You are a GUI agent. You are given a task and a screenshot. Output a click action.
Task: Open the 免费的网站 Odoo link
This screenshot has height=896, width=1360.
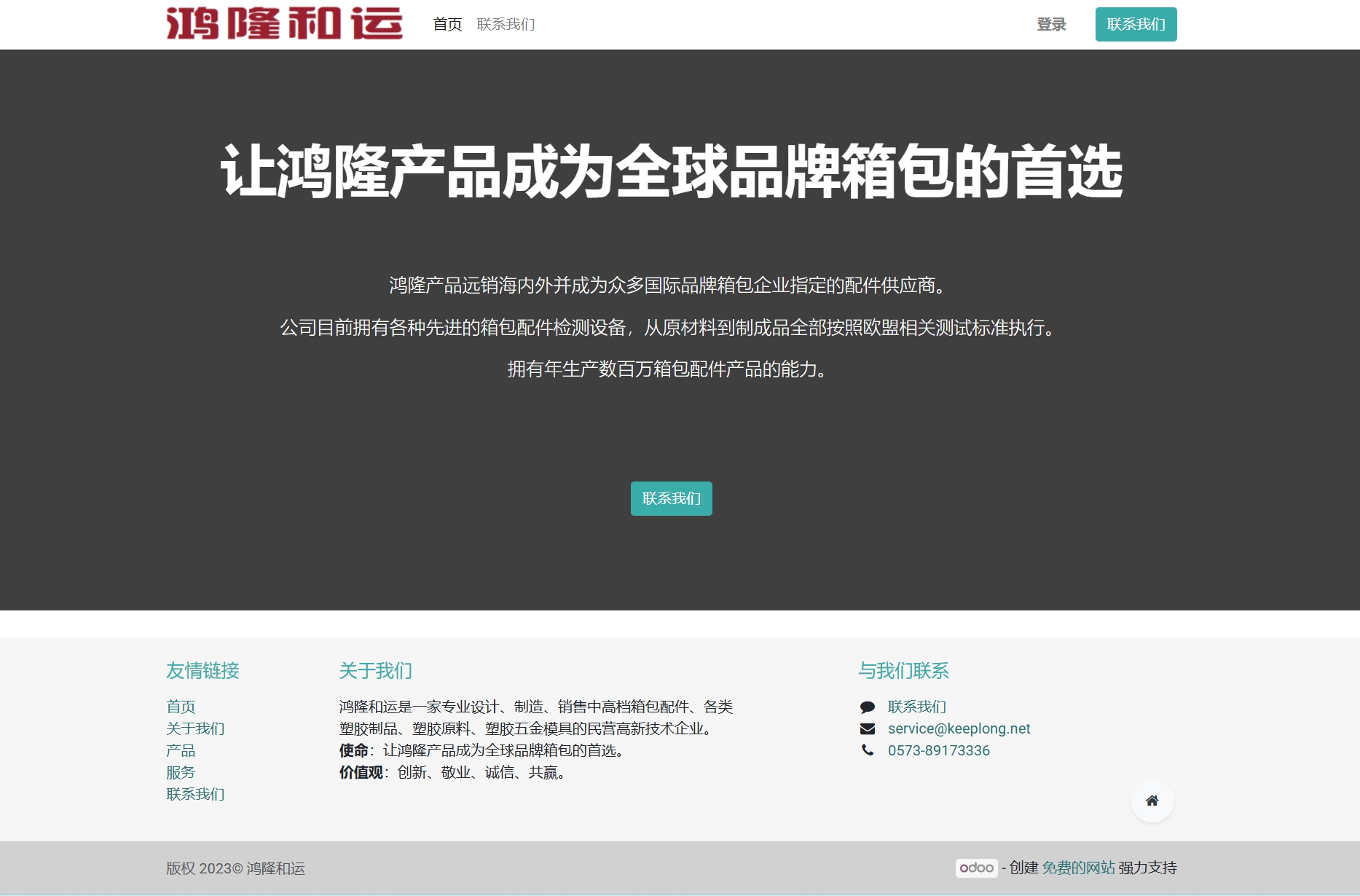(1078, 868)
